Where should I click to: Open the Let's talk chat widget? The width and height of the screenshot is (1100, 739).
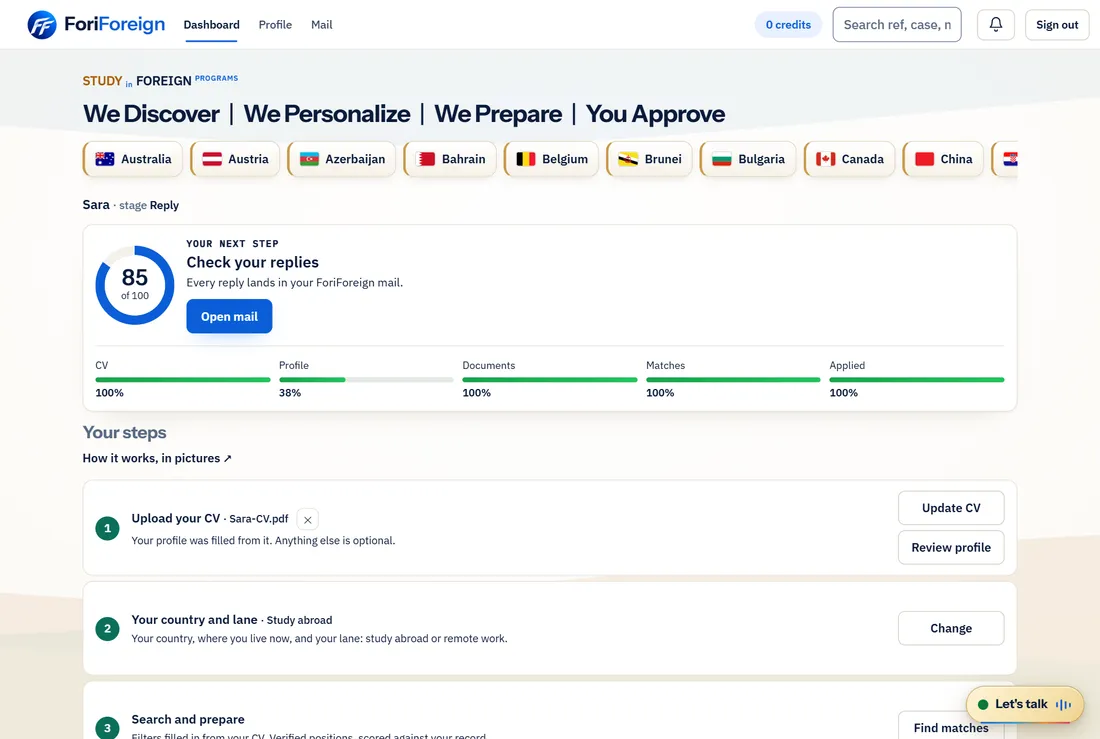pyautogui.click(x=1024, y=705)
